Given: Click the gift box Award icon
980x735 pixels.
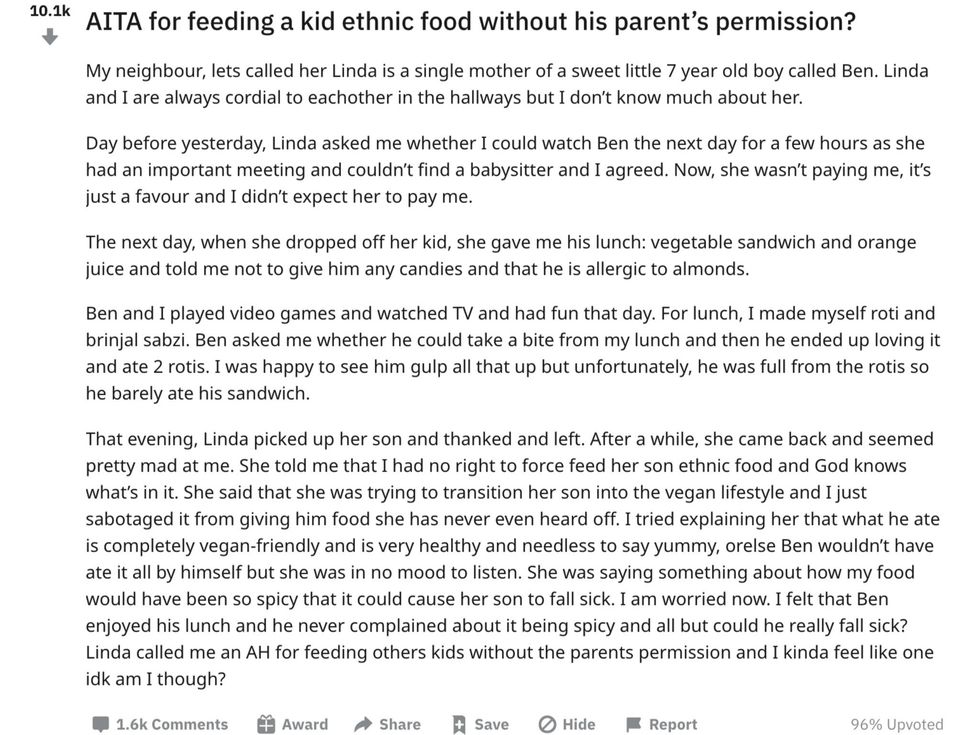Looking at the screenshot, I should point(266,724).
